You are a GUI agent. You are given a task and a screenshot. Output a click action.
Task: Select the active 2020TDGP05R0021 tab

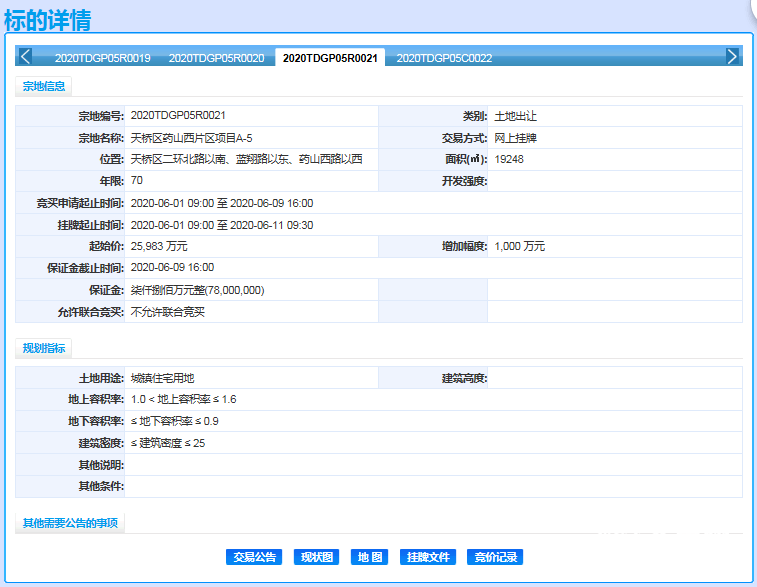click(330, 59)
